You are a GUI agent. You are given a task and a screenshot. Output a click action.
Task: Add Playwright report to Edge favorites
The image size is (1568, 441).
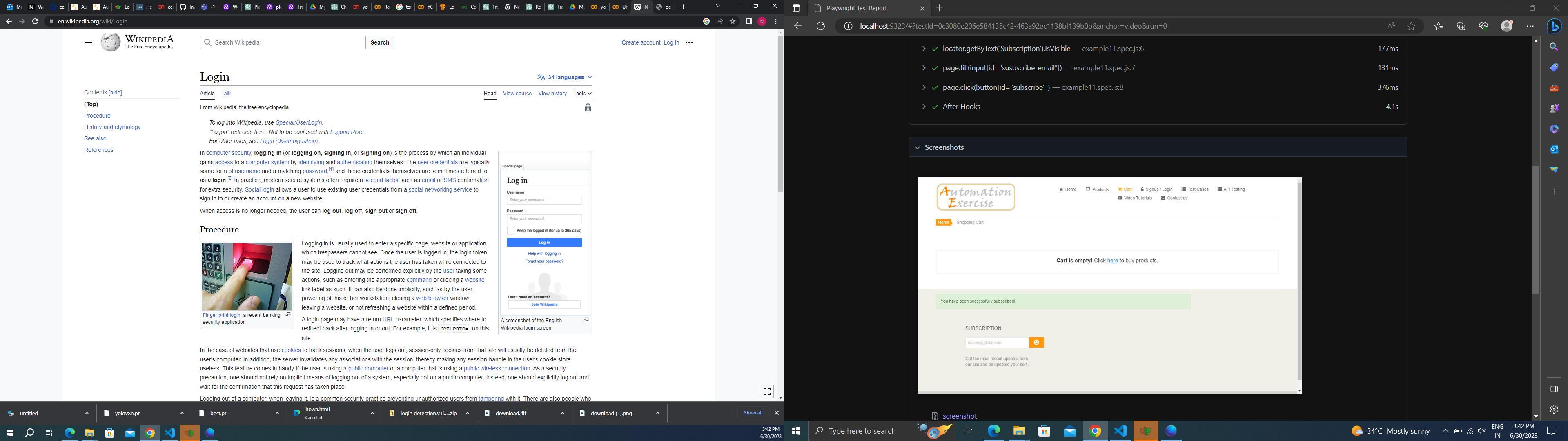(1412, 26)
